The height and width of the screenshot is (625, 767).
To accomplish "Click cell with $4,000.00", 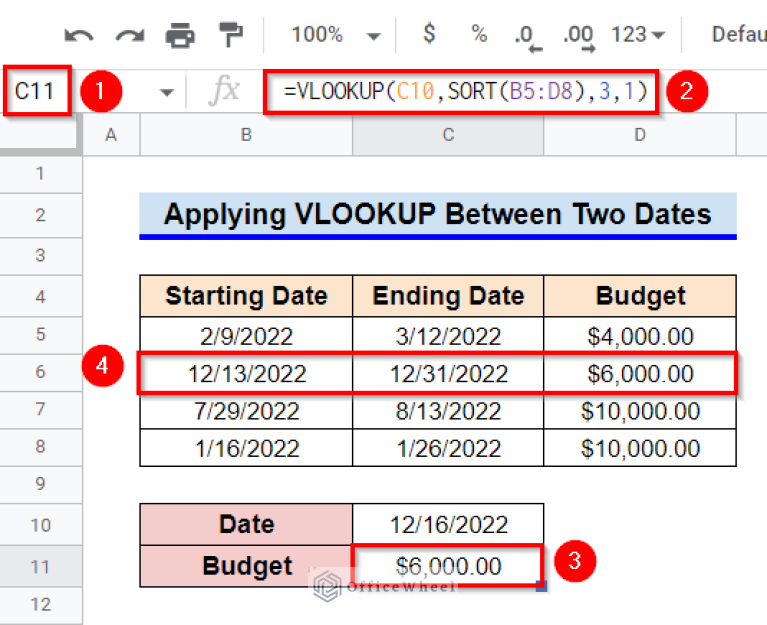I will click(640, 336).
